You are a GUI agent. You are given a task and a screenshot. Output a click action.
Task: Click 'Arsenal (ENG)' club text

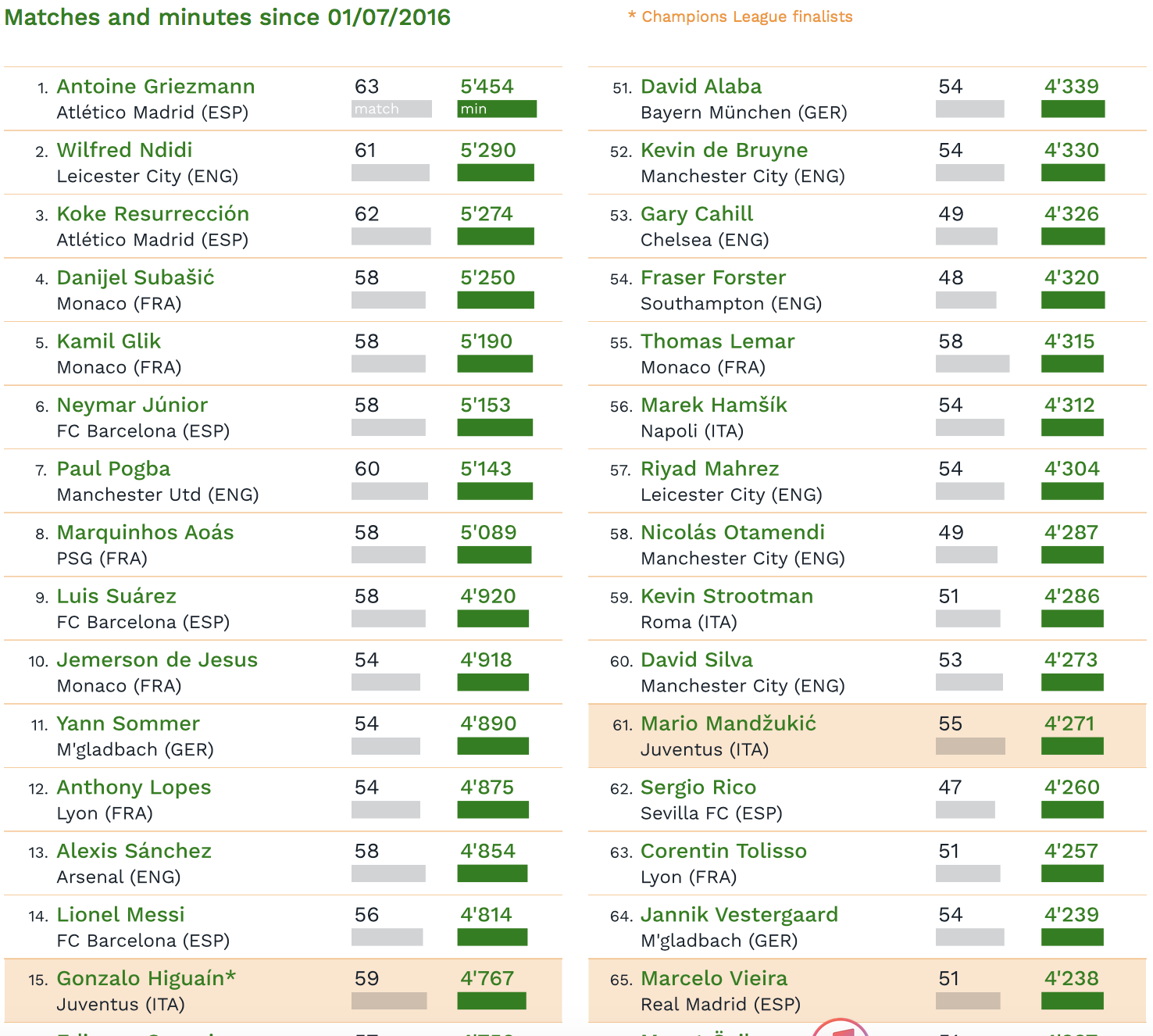point(119,877)
